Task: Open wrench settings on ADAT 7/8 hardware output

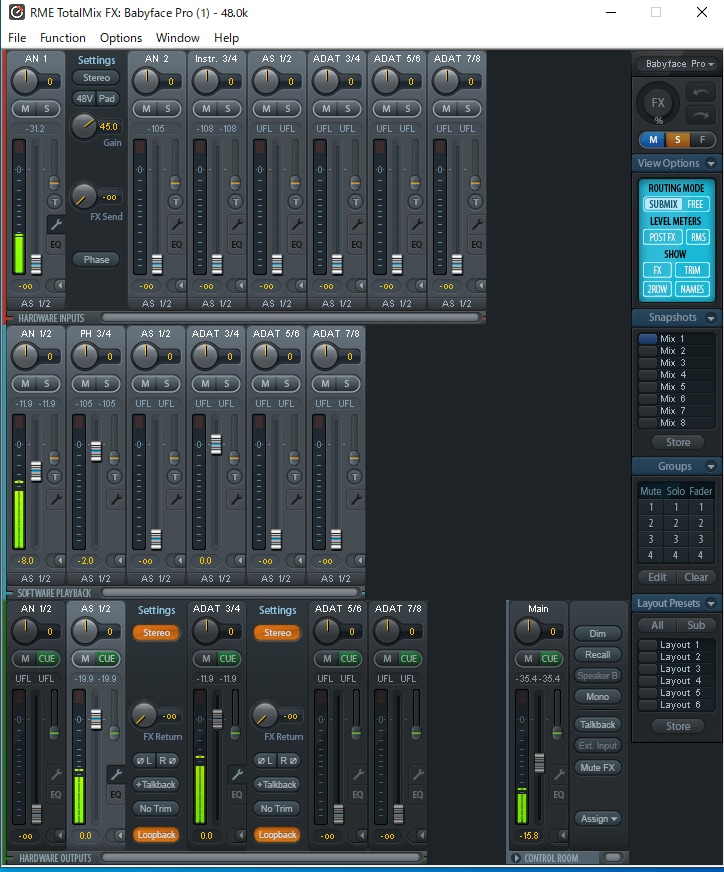Action: click(x=418, y=774)
